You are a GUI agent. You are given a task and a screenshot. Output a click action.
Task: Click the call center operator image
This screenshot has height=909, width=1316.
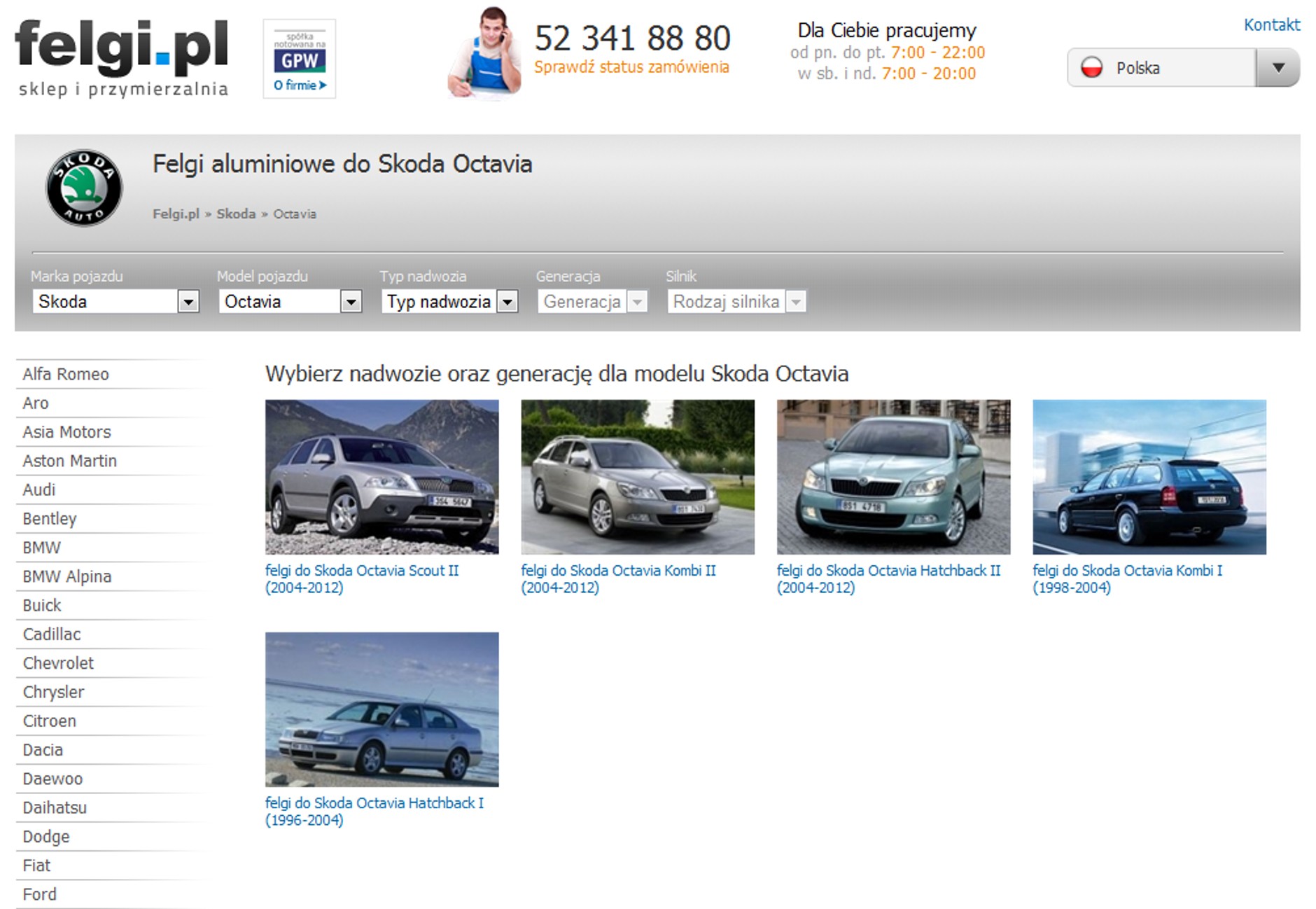click(486, 53)
